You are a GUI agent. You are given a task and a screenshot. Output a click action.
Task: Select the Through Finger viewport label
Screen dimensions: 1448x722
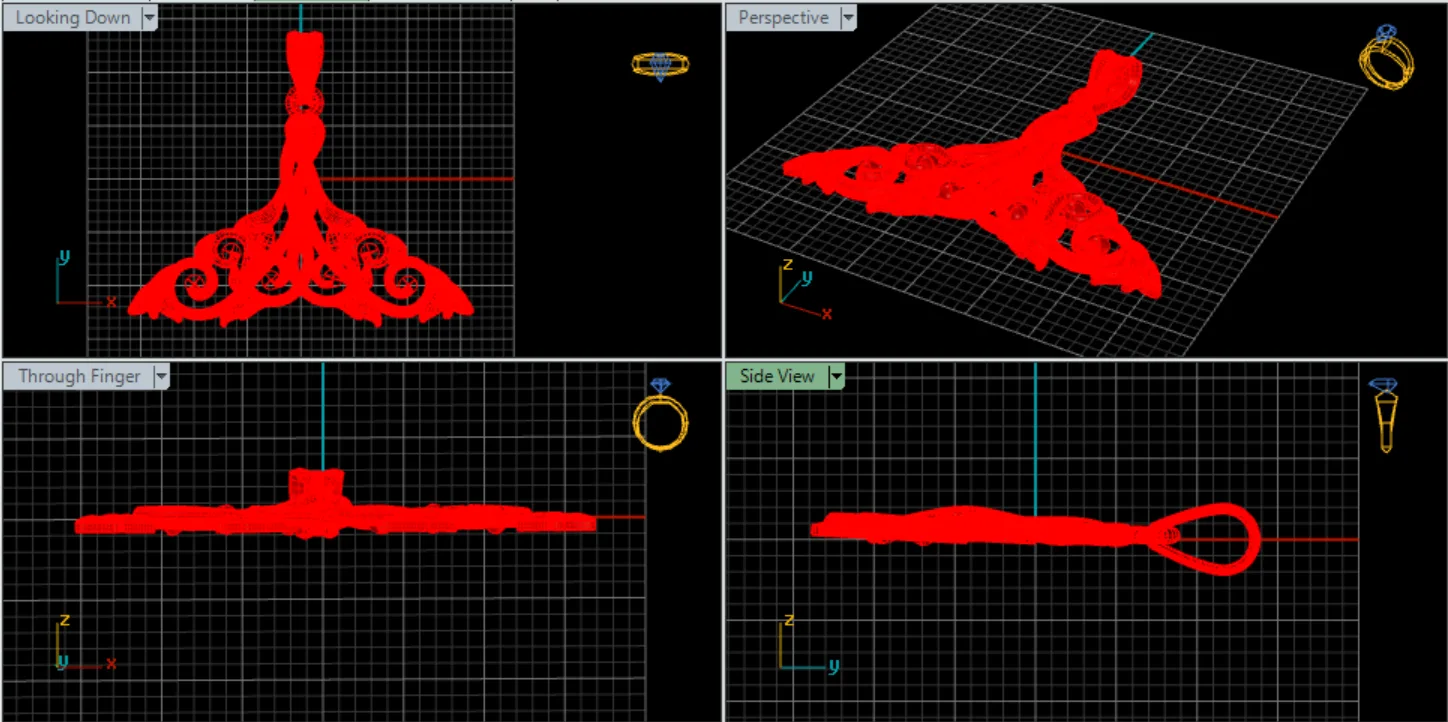click(x=79, y=377)
